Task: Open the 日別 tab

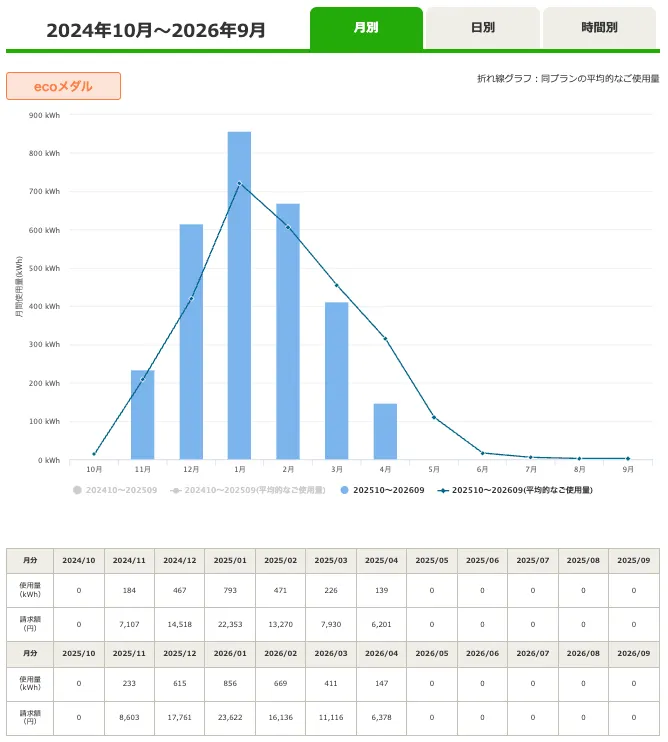Action: click(x=483, y=27)
